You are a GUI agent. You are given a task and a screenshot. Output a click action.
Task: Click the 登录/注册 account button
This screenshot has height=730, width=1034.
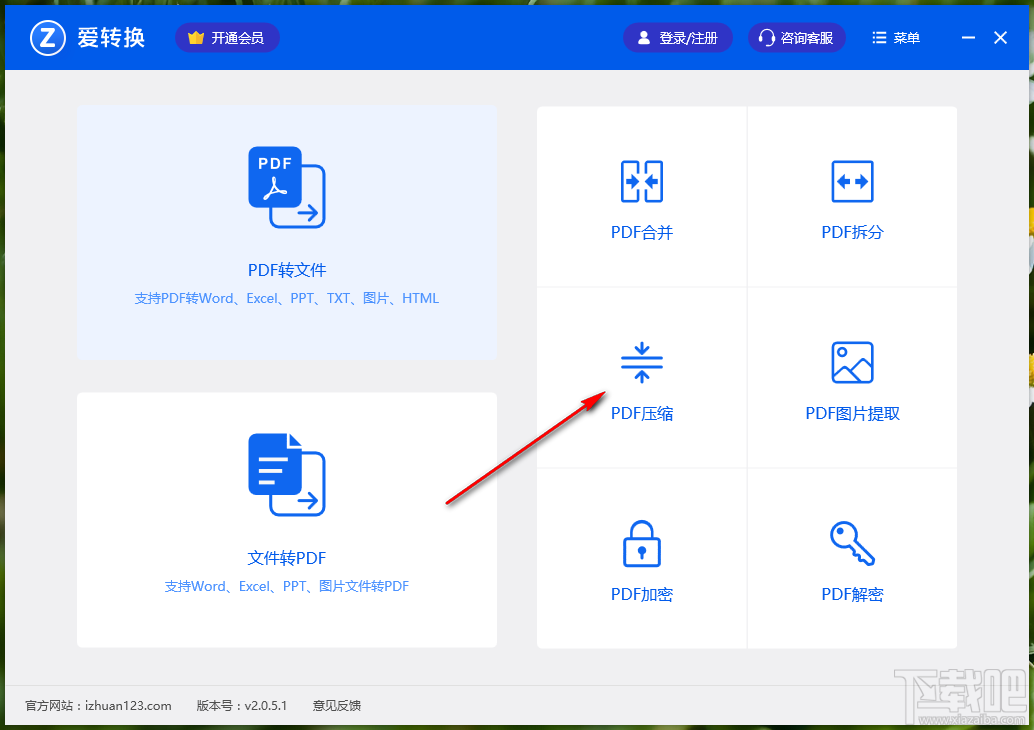[x=677, y=37]
